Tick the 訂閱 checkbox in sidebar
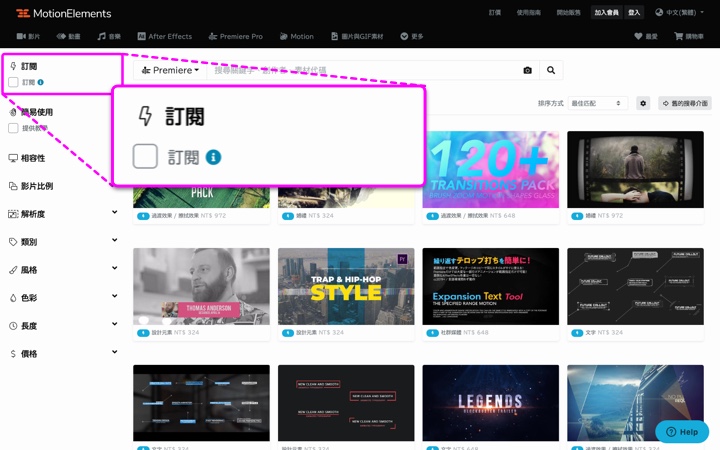 [13, 82]
